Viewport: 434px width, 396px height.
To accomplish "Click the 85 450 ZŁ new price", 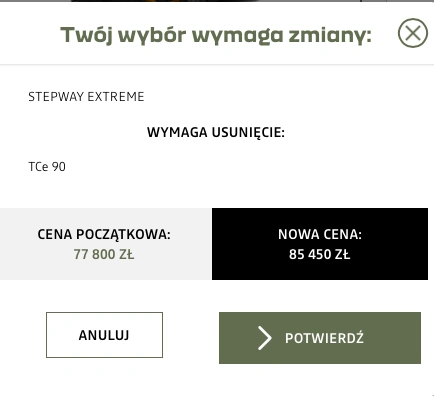I will point(320,254).
